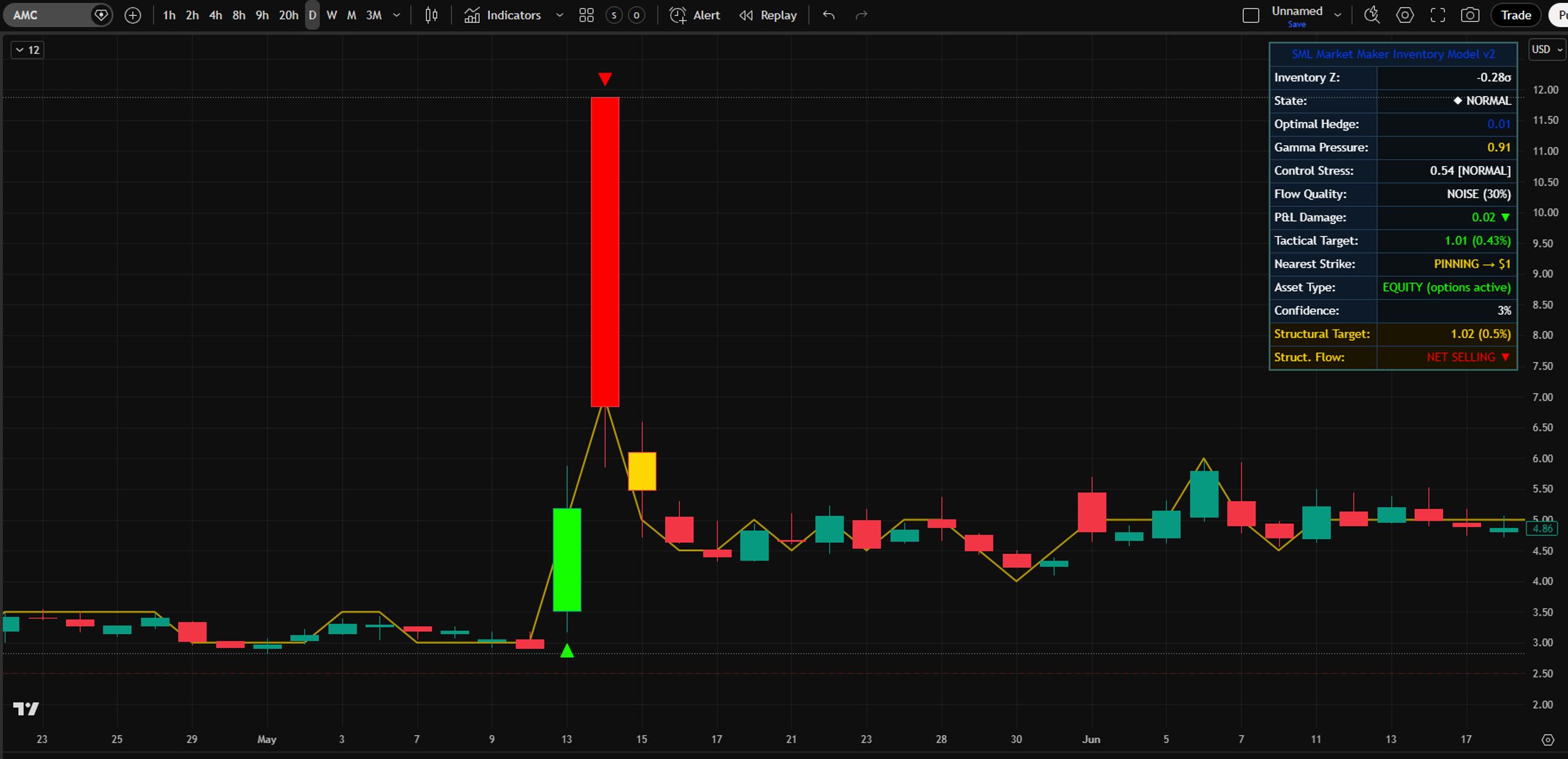This screenshot has width=1568, height=759.
Task: Open the layout setup square icon
Action: pyautogui.click(x=1251, y=15)
